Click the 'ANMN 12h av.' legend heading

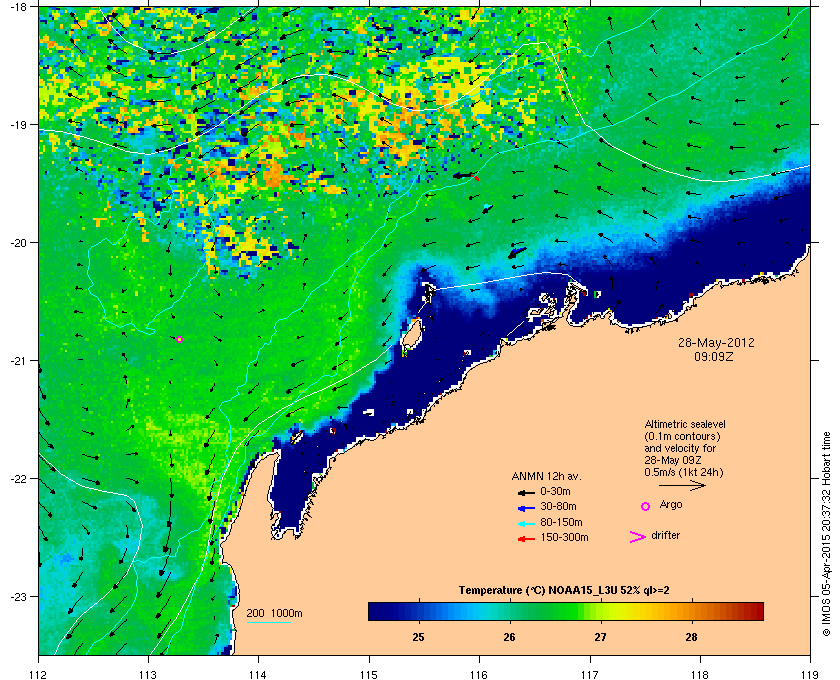pos(546,476)
